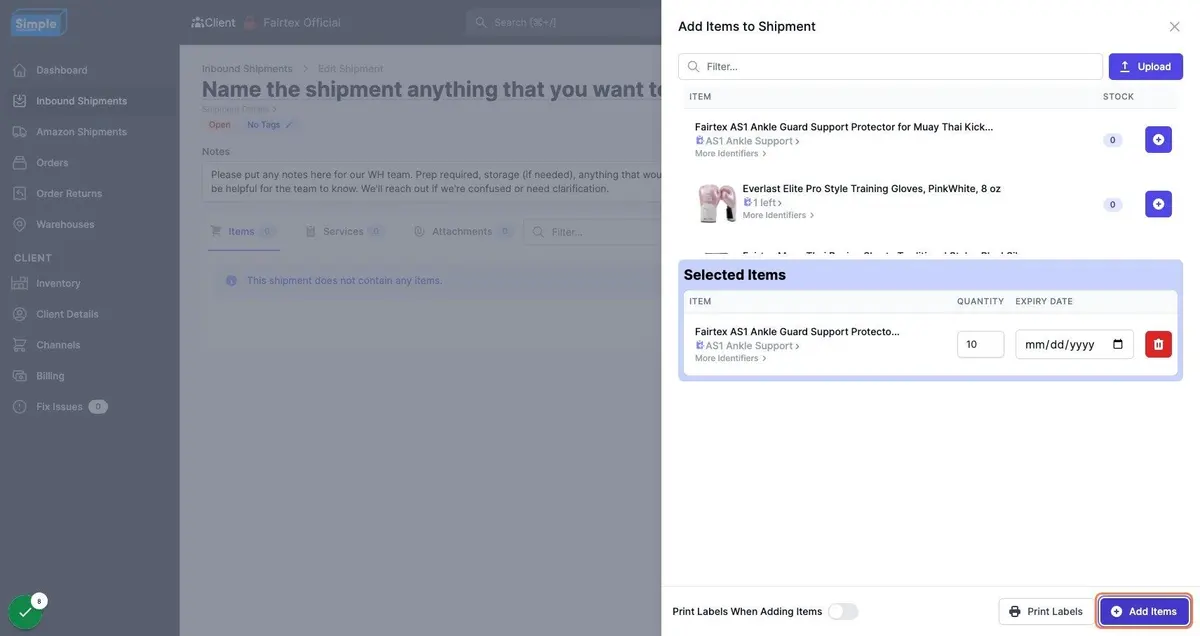Click the Fix Issues warning icon
1200x636 pixels.
point(19,407)
